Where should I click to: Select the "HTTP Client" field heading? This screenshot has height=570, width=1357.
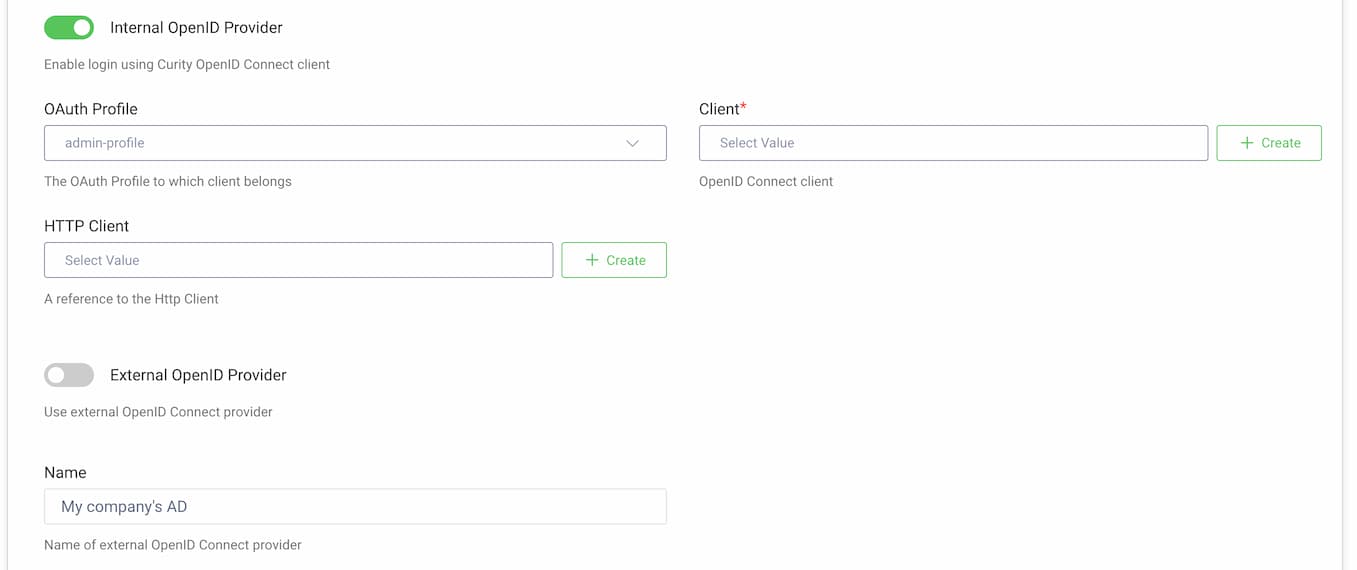87,226
